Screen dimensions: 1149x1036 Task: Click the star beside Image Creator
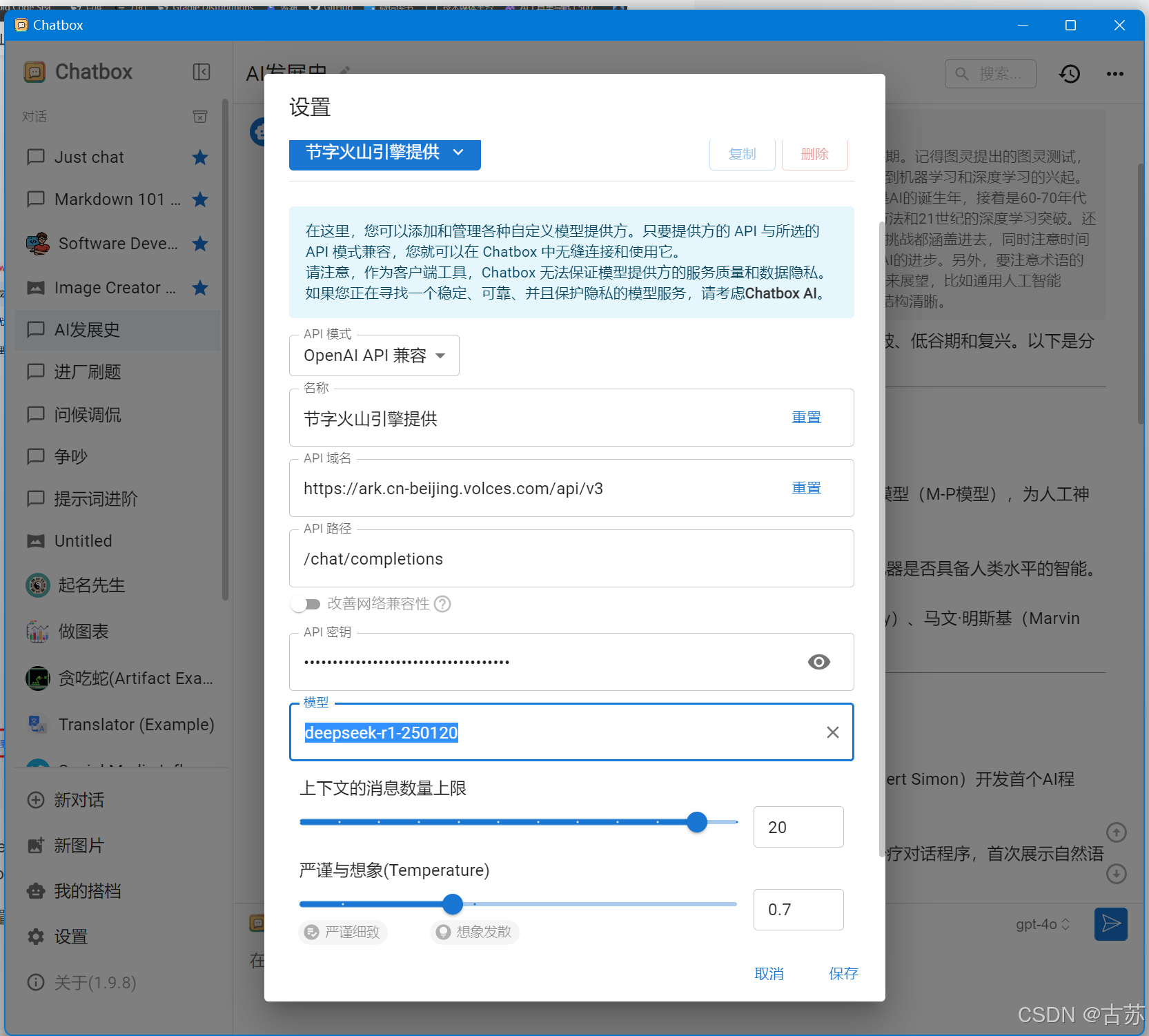pos(200,288)
